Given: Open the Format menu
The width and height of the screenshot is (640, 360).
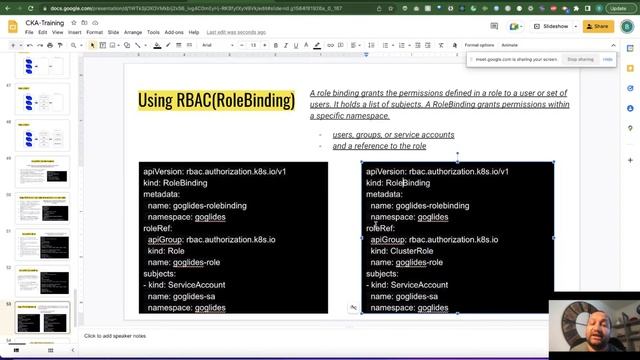Looking at the screenshot, I should point(94,32).
